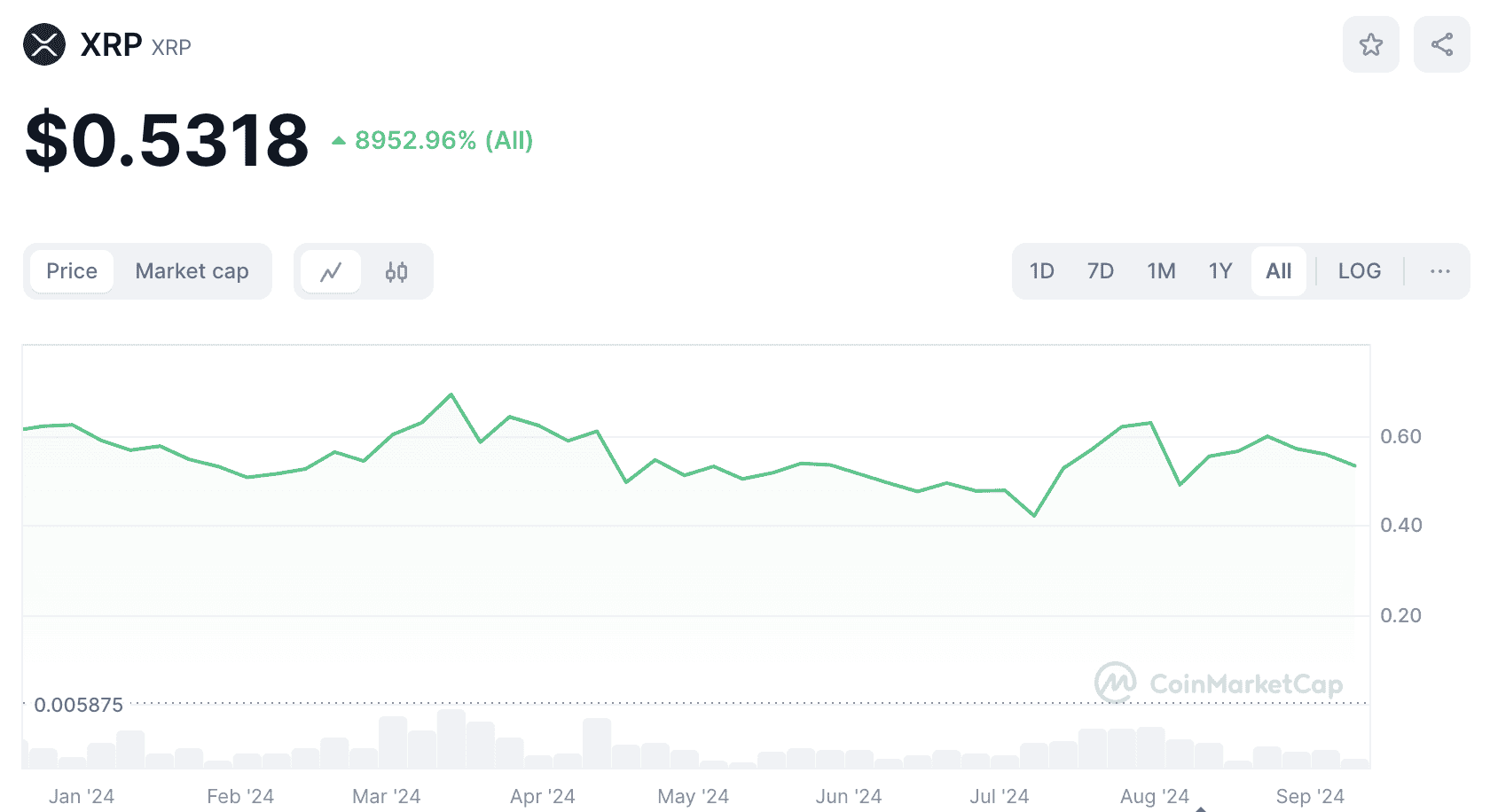Click the early-July price low on chart
This screenshot has width=1490, height=812.
(1034, 515)
